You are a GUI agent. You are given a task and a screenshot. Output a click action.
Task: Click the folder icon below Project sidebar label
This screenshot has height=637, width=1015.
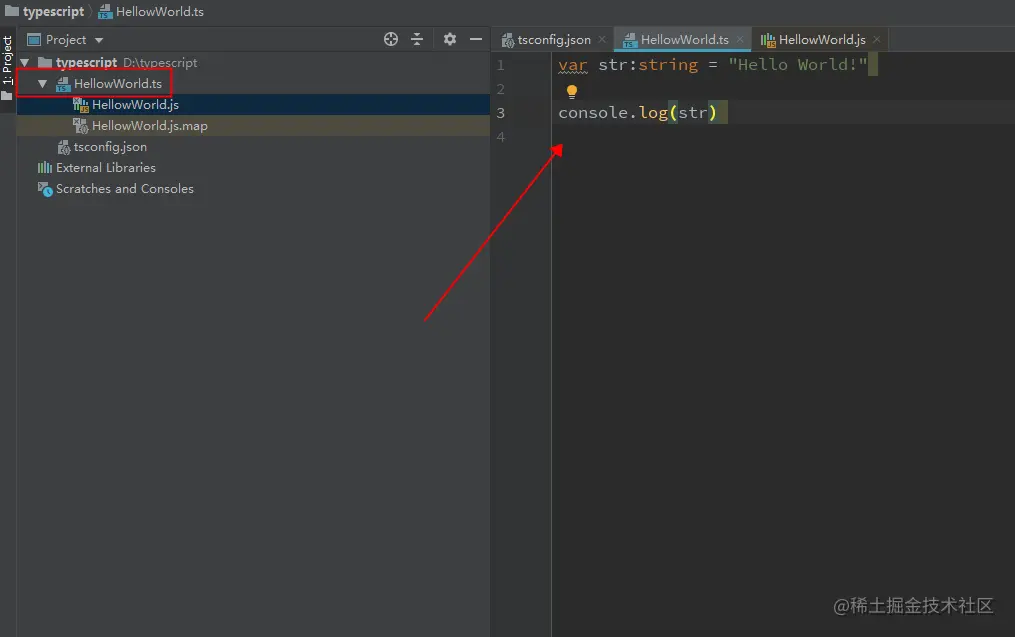click(x=7, y=96)
